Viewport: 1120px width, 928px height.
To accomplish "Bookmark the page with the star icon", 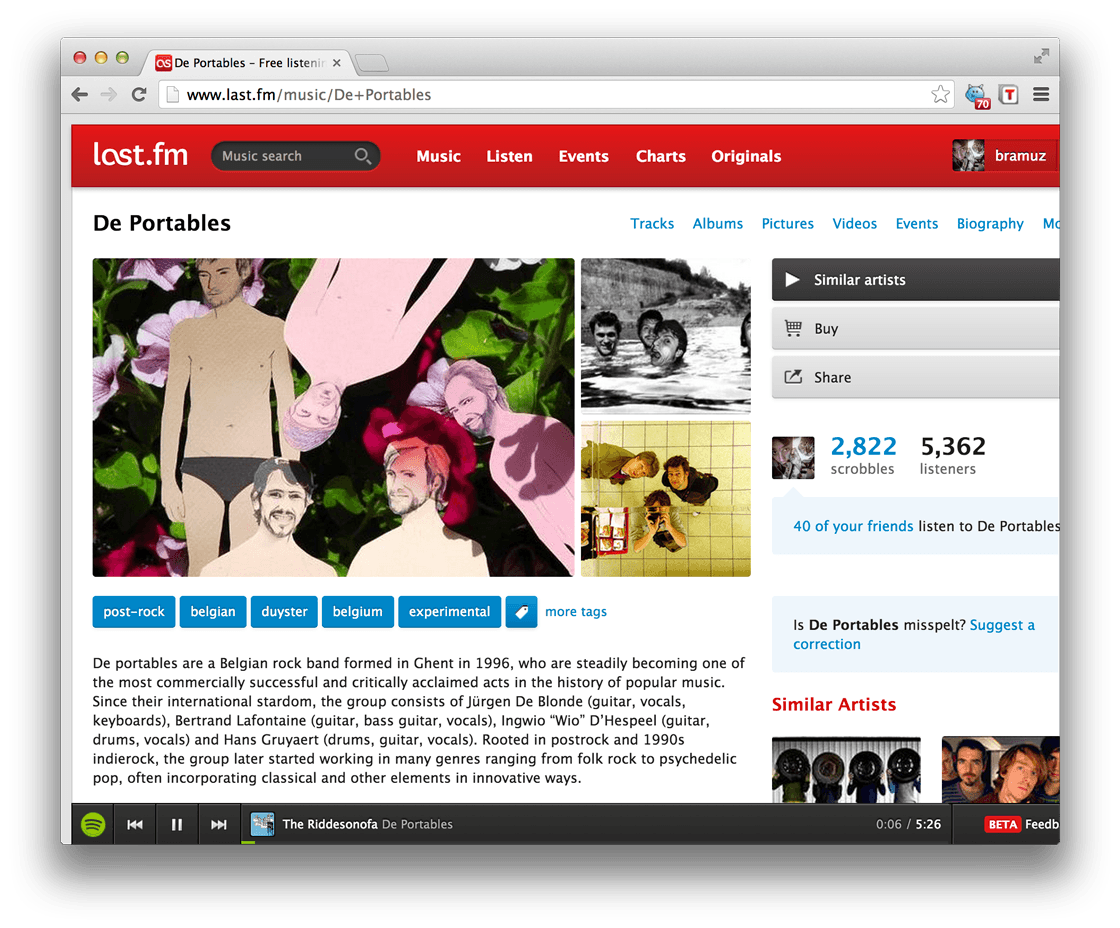I will [x=940, y=94].
